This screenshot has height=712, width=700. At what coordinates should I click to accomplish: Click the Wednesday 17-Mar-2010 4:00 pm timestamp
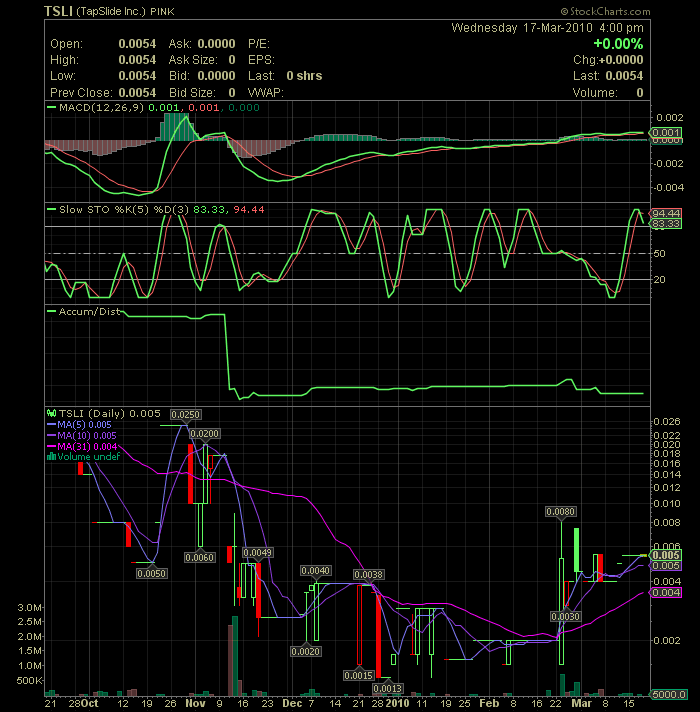click(x=547, y=28)
